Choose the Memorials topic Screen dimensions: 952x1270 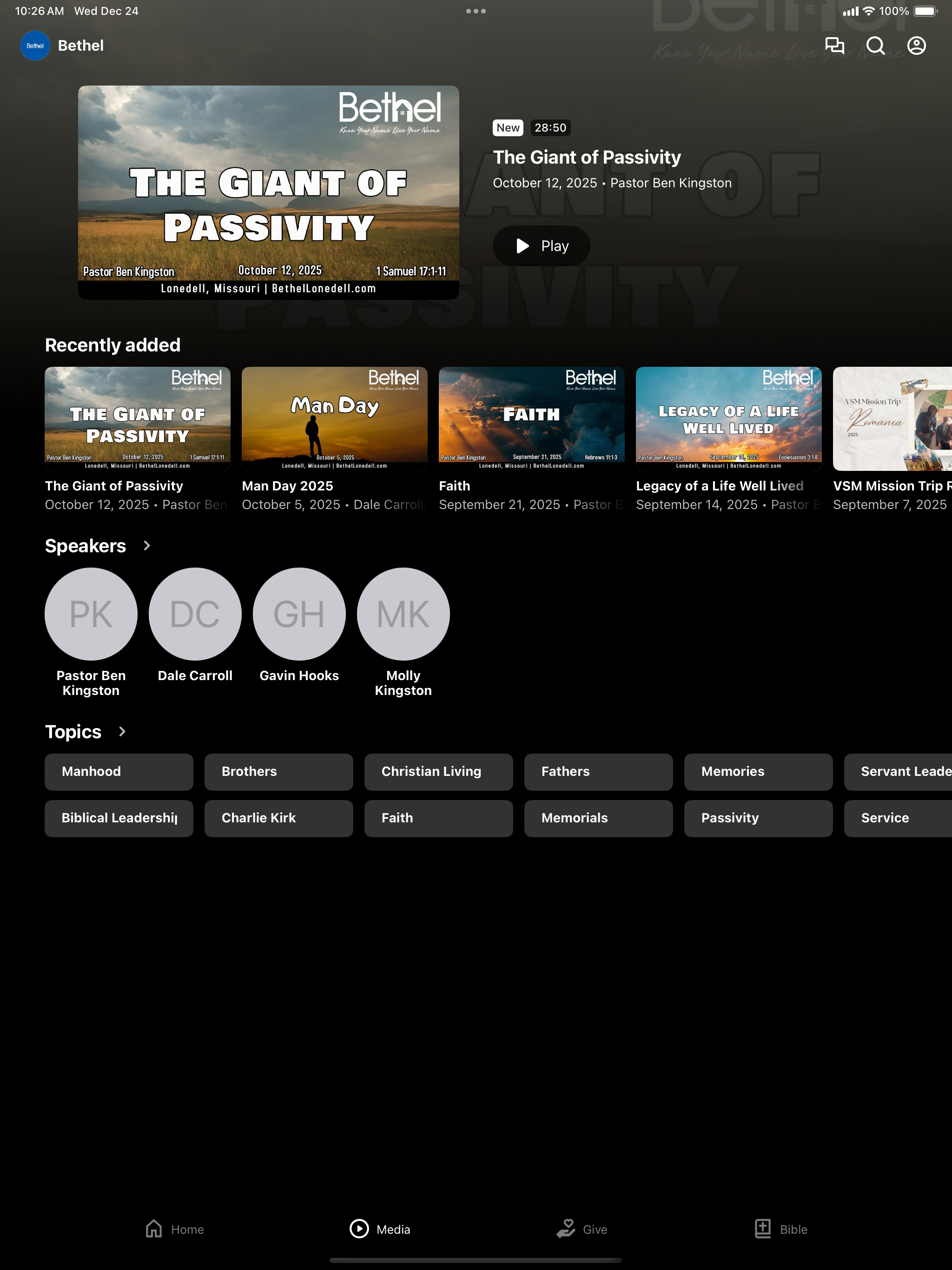598,818
